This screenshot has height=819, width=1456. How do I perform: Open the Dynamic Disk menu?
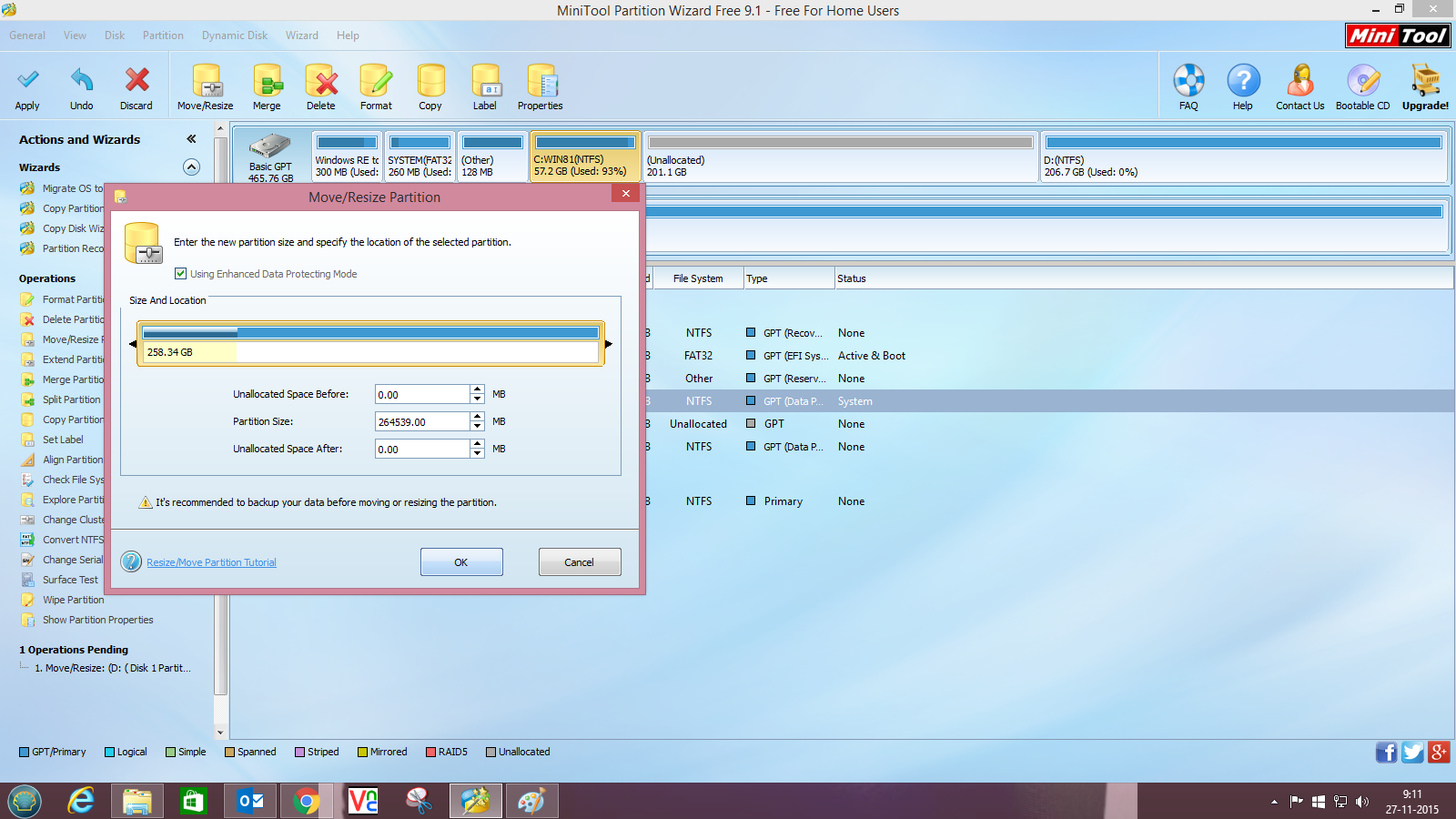point(235,35)
